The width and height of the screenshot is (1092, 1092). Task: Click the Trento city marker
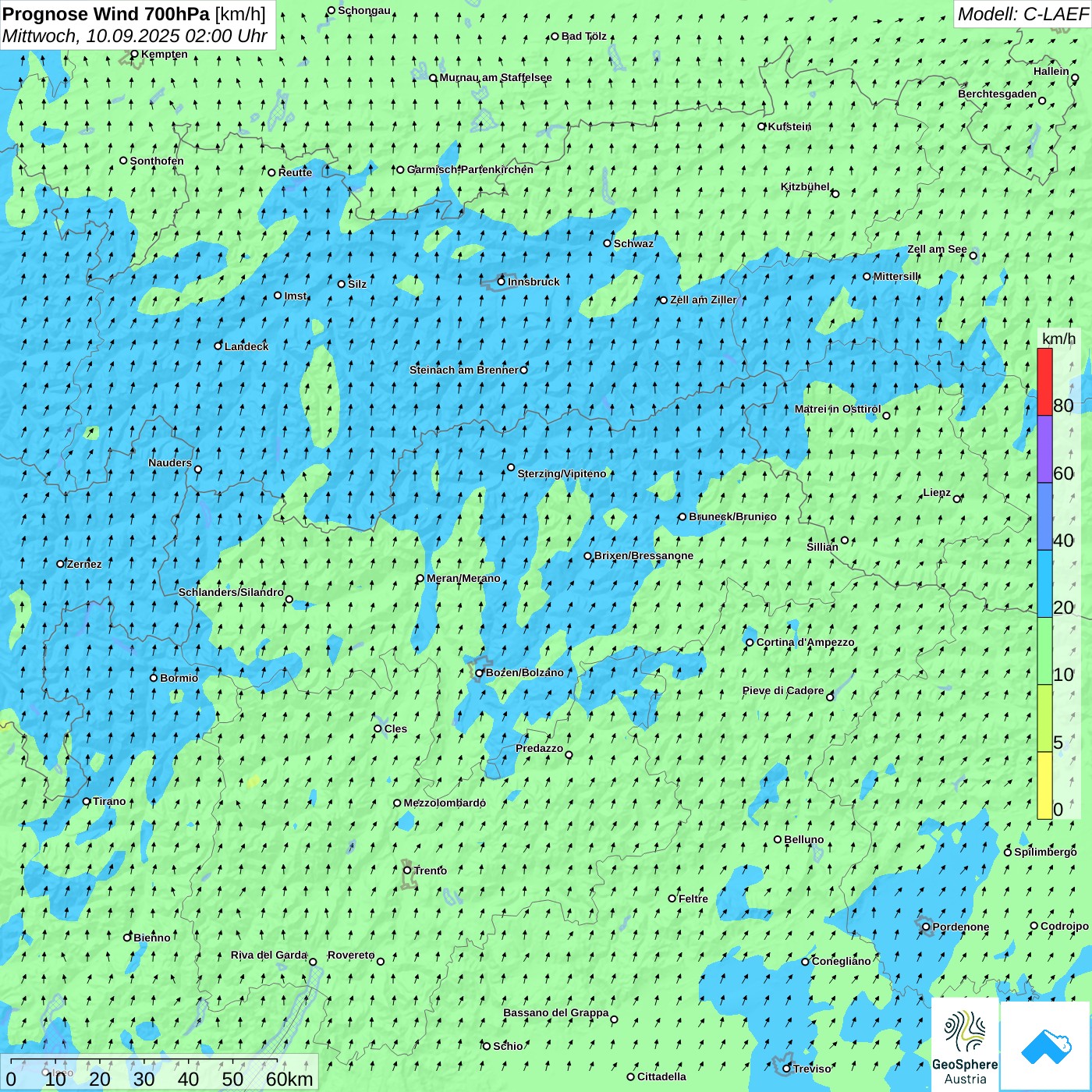(x=407, y=870)
